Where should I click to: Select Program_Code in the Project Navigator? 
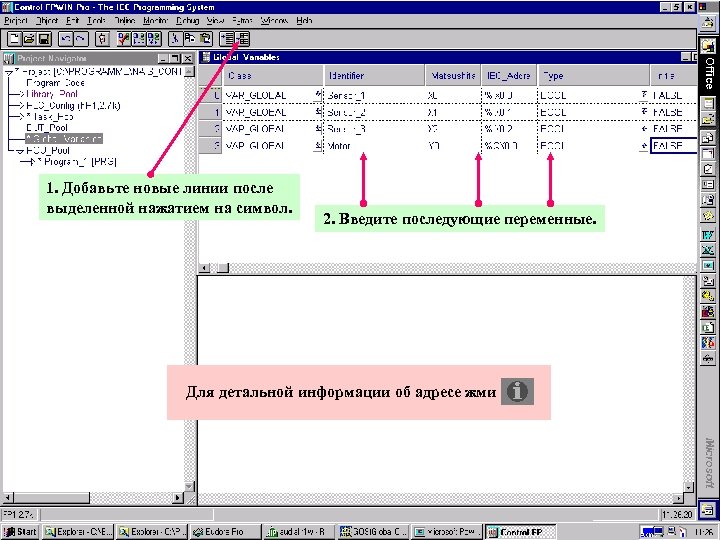pyautogui.click(x=55, y=83)
